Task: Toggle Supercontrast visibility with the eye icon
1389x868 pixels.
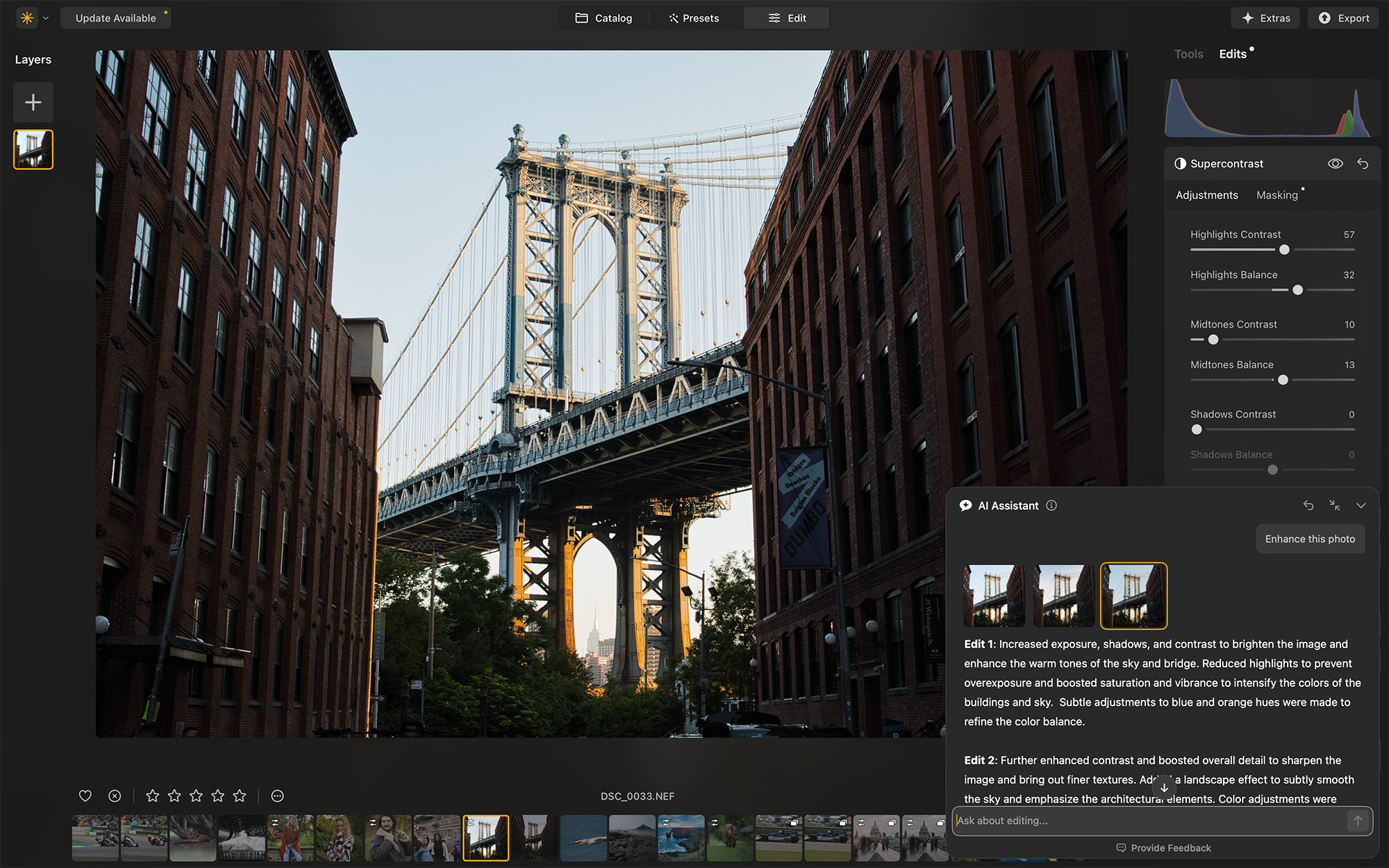Action: point(1336,163)
